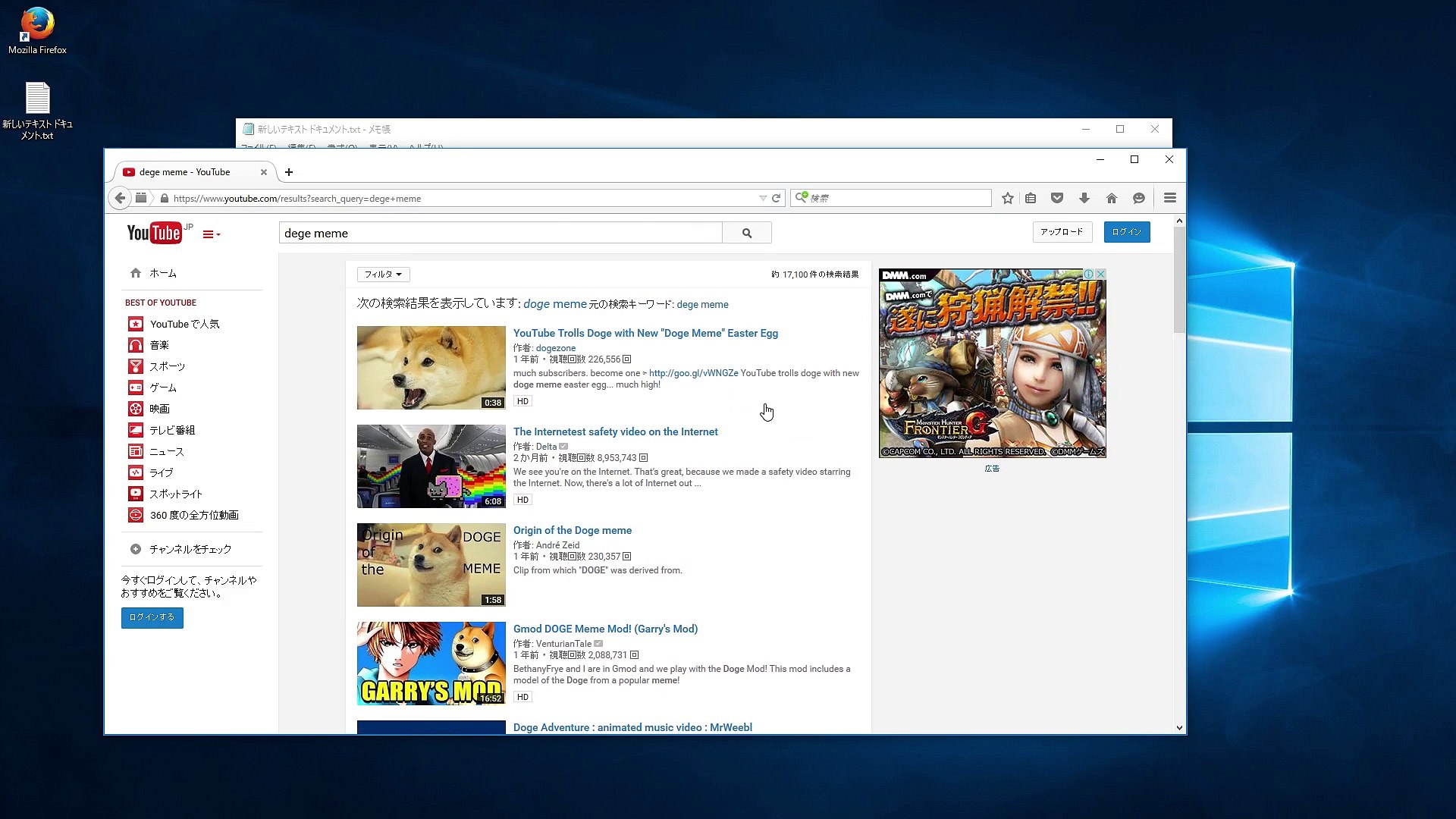
Task: Search instead for original dege meme link
Action: [x=702, y=304]
